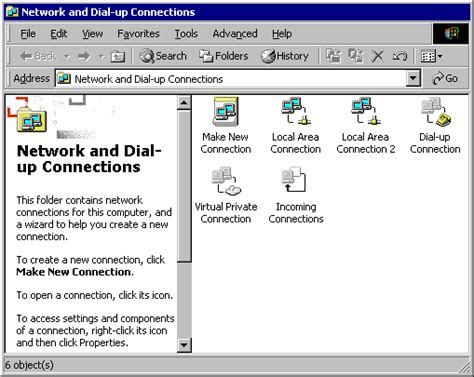Screen dimensions: 474x377
Task: Open the Tools menu
Action: [186, 34]
